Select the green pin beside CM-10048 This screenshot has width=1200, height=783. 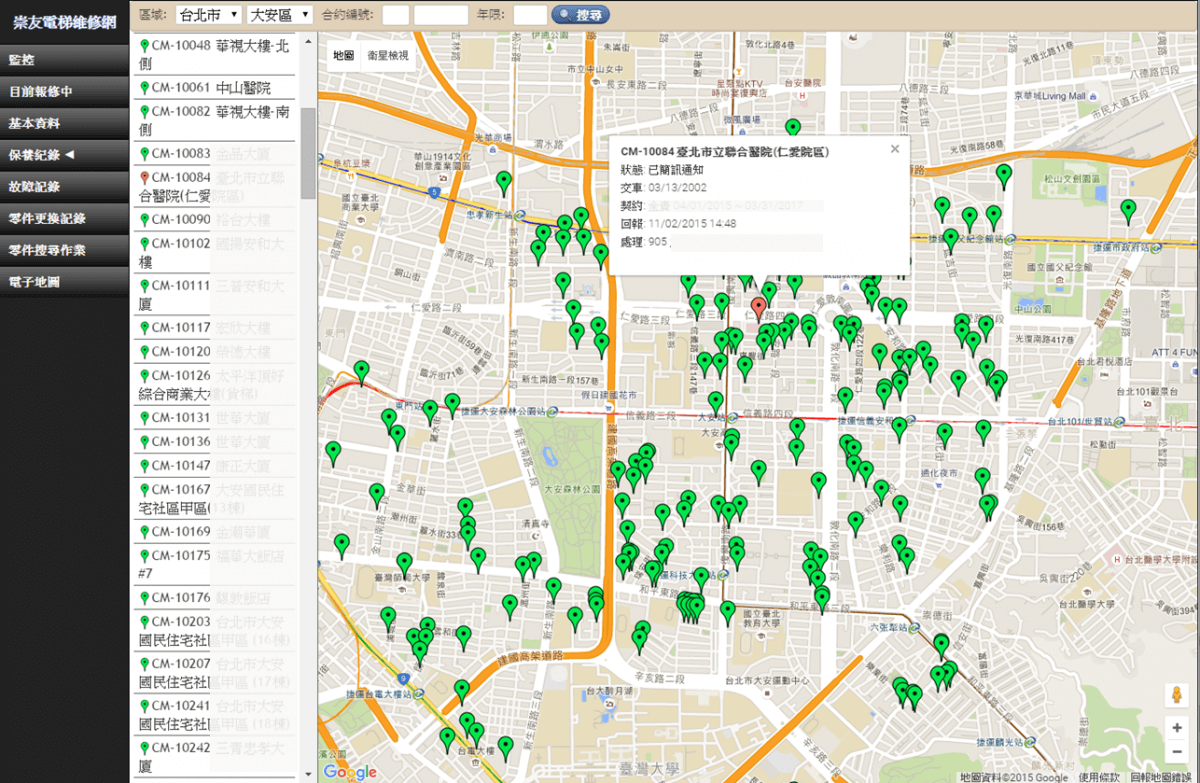145,46
